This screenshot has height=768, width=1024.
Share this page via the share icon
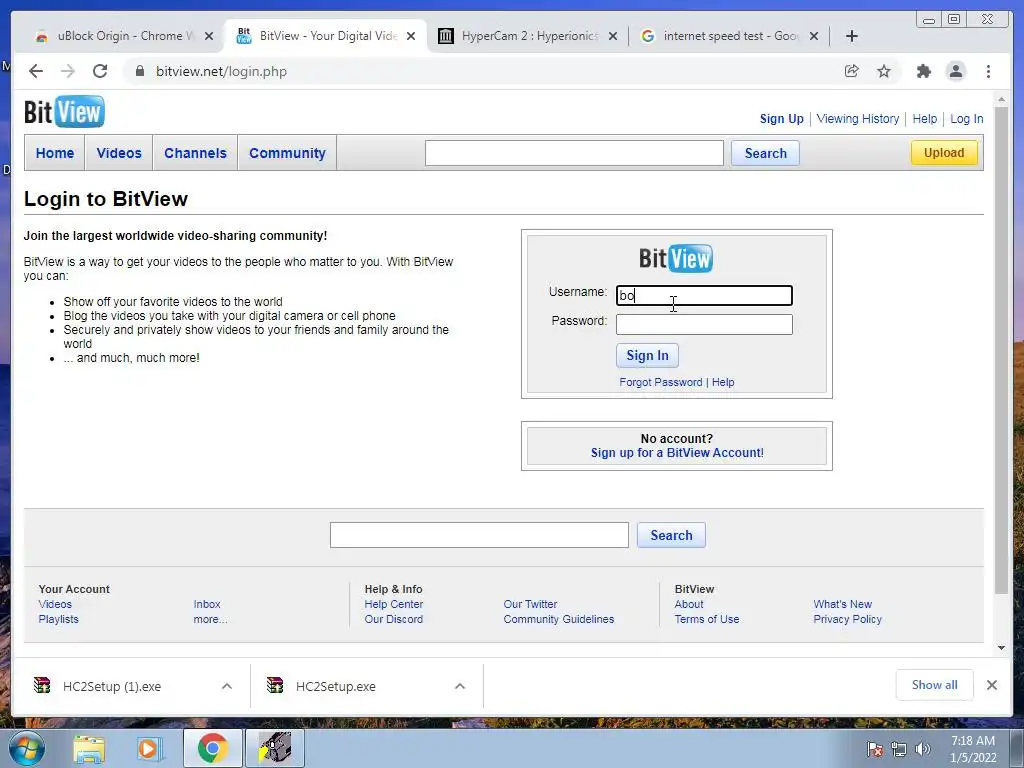[852, 71]
